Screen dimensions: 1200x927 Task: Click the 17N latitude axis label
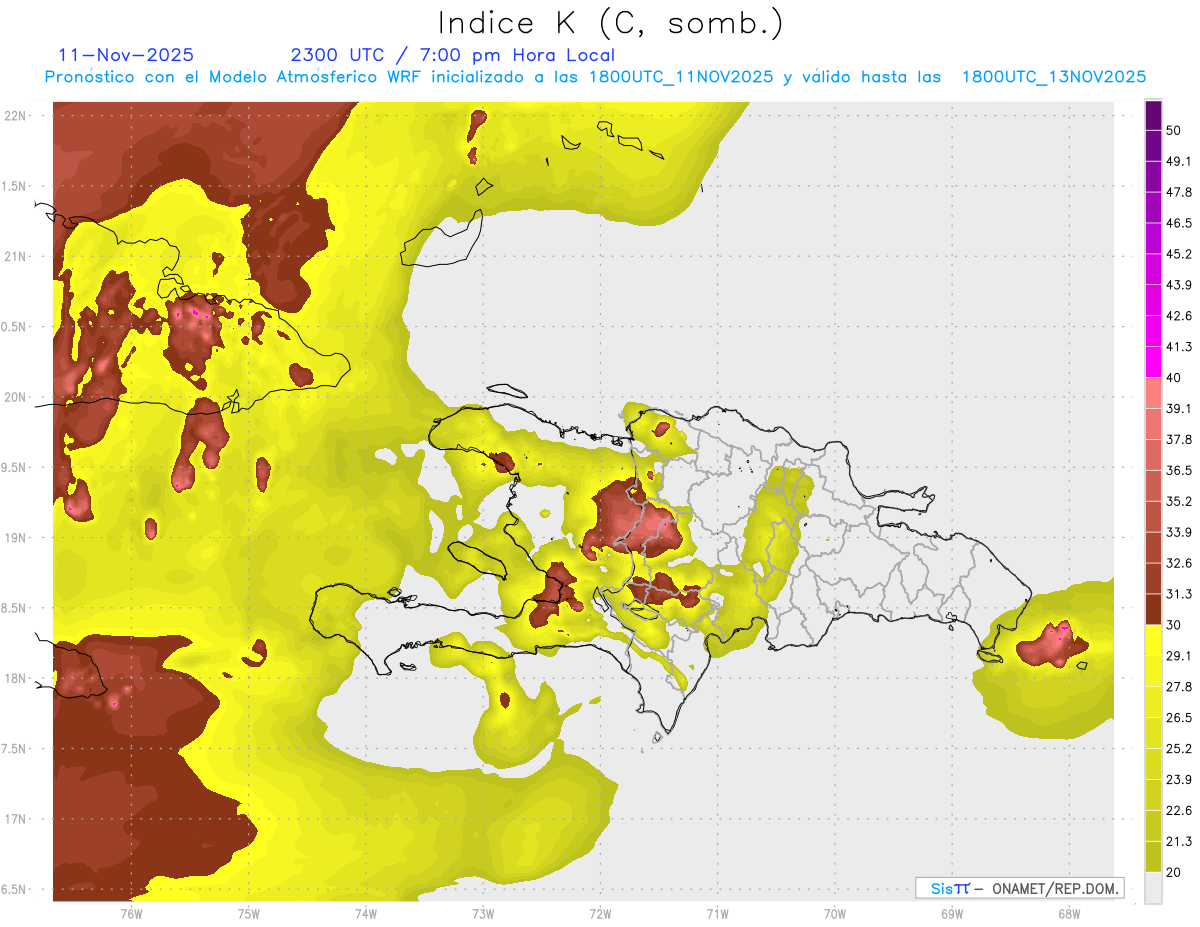point(16,819)
